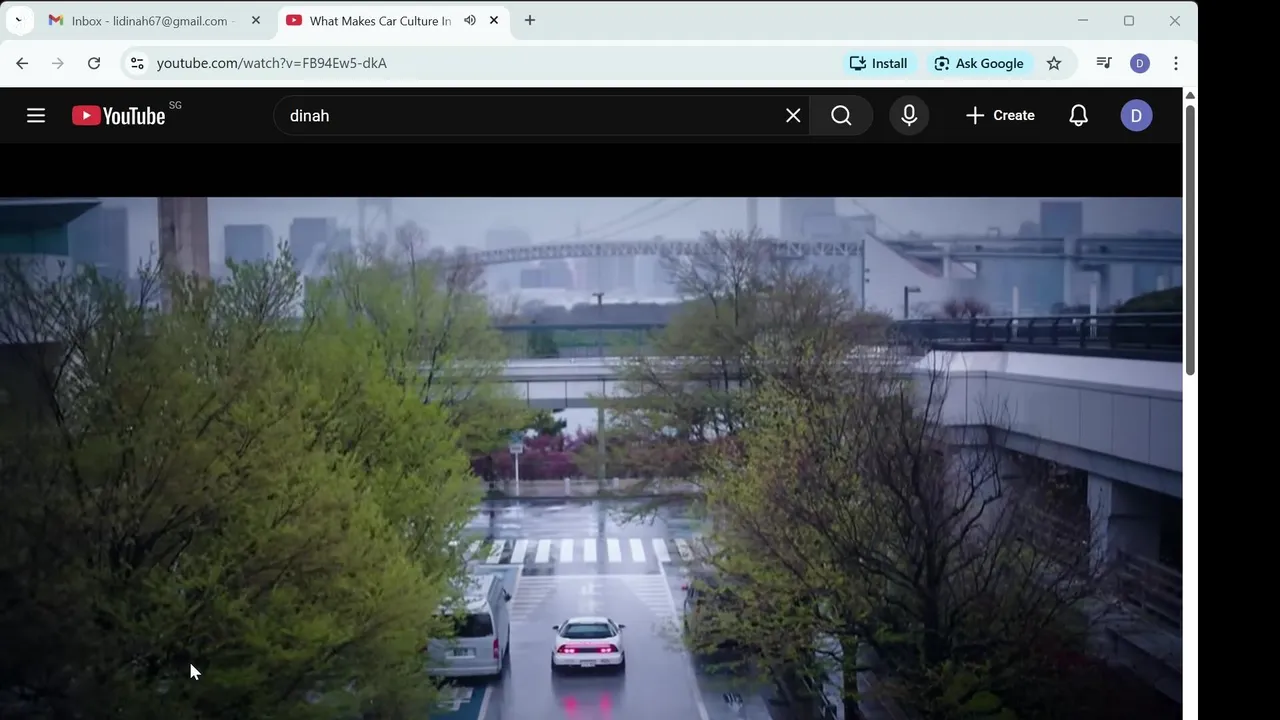Open Chrome three-dot menu
The image size is (1280, 720).
pos(1176,63)
